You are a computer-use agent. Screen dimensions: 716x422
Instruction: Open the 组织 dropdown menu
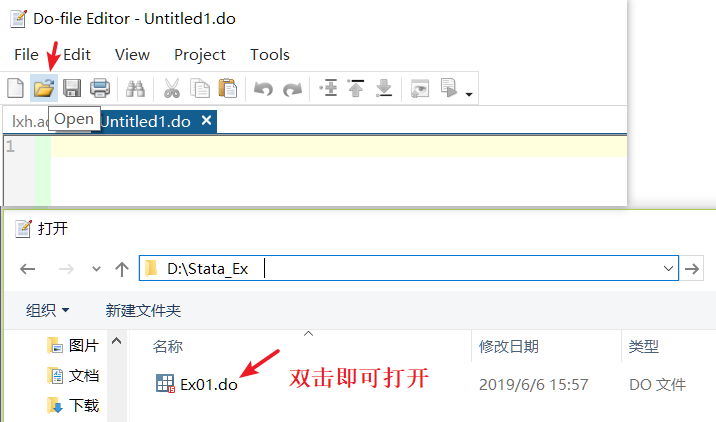47,311
